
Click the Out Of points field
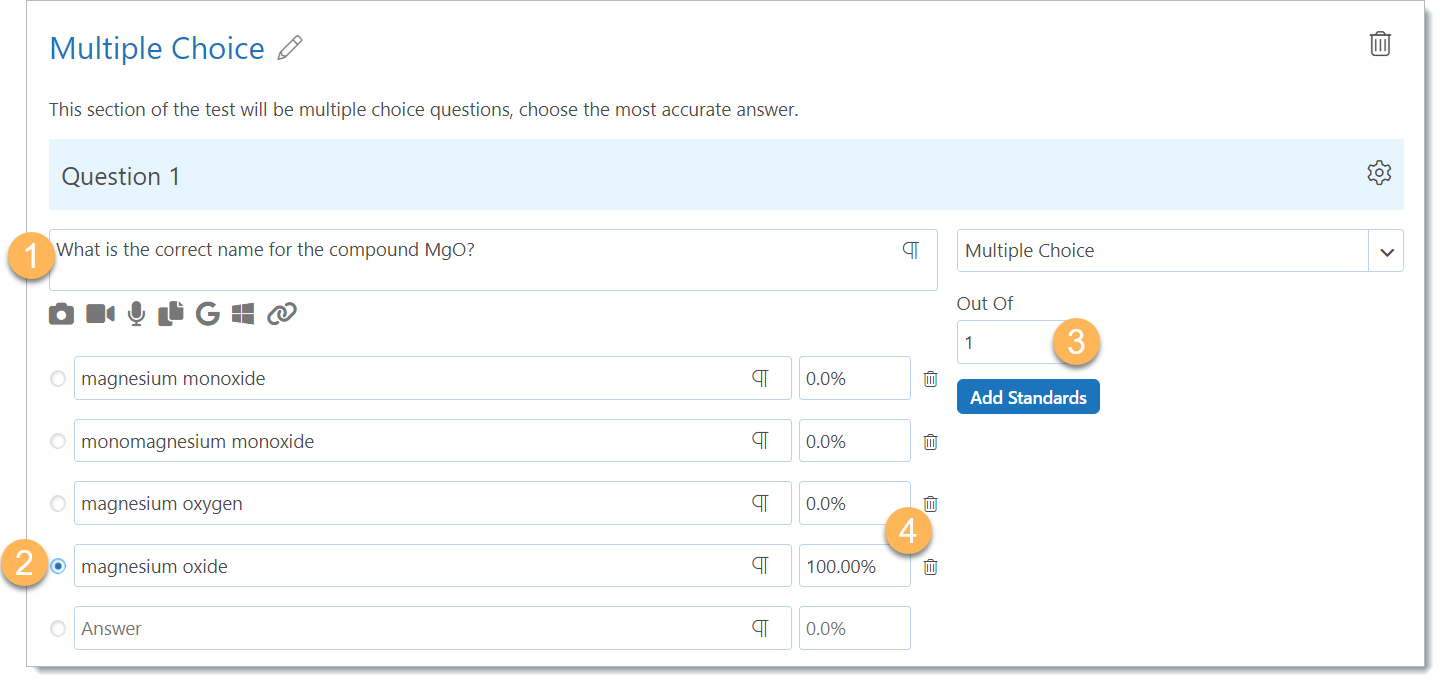[x=1005, y=343]
